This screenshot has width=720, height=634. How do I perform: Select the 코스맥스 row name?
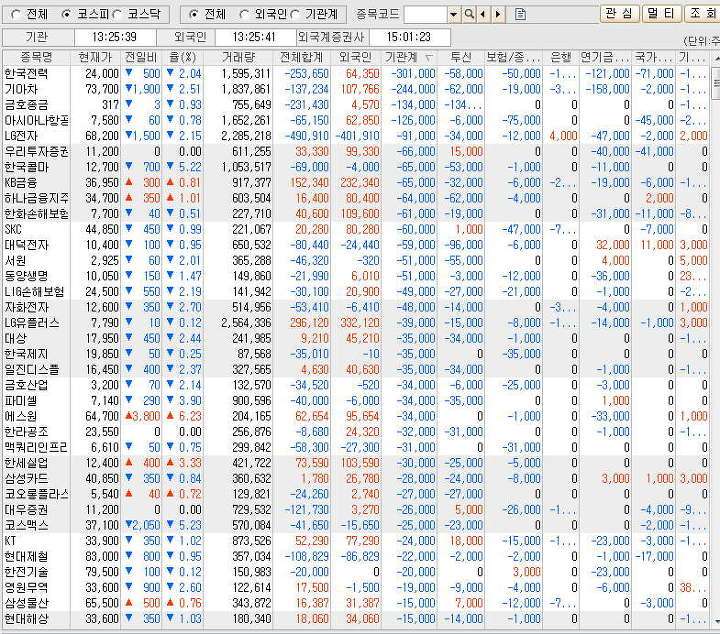click(26, 526)
